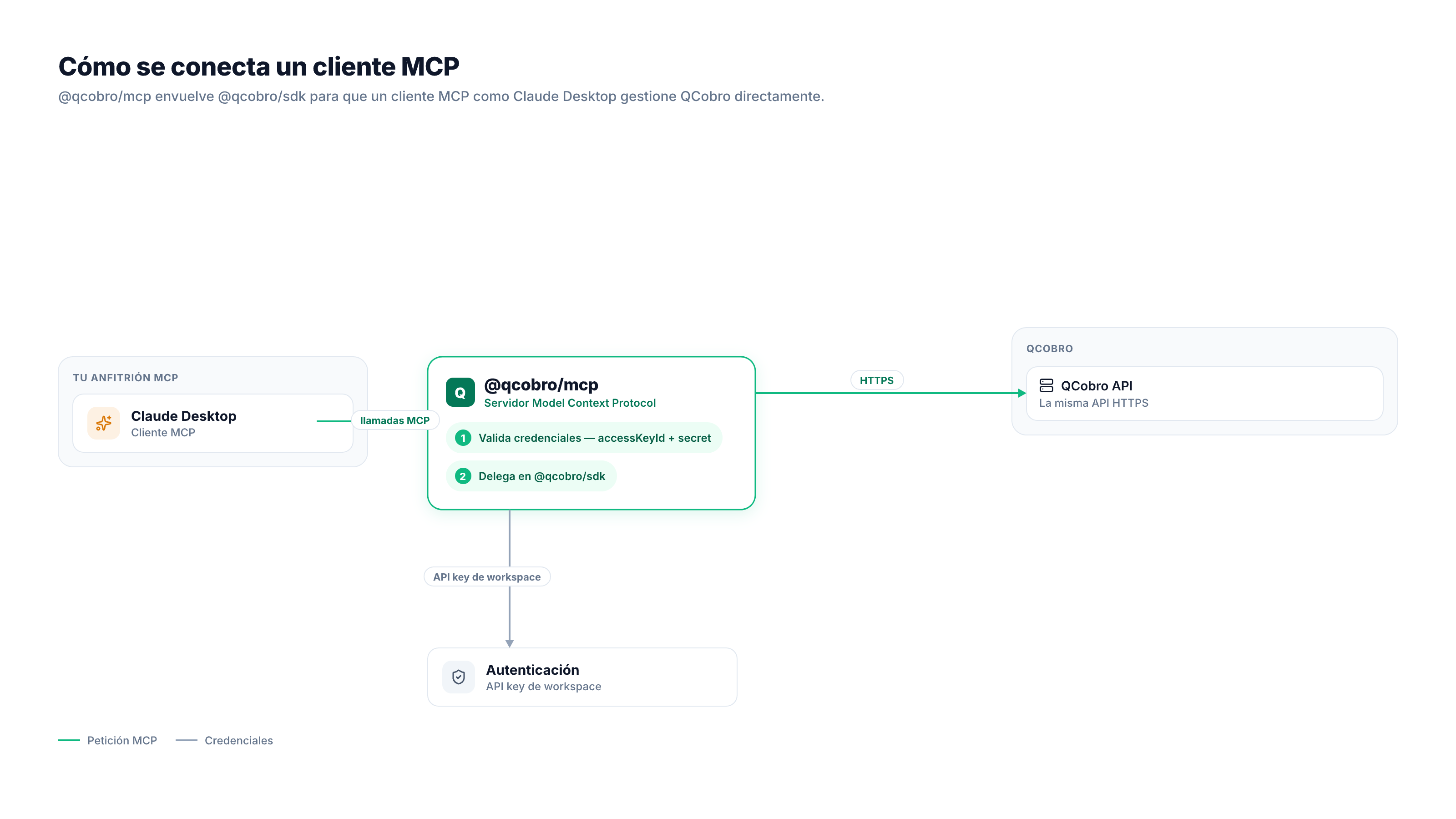Click the description sentence under the heading
This screenshot has height=819, width=1456.
pos(441,96)
